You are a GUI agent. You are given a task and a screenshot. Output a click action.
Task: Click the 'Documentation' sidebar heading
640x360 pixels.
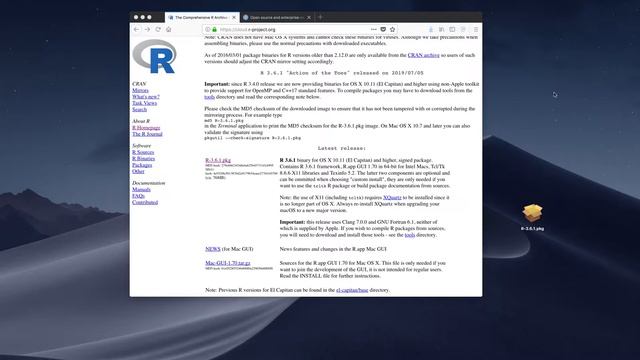[149, 183]
